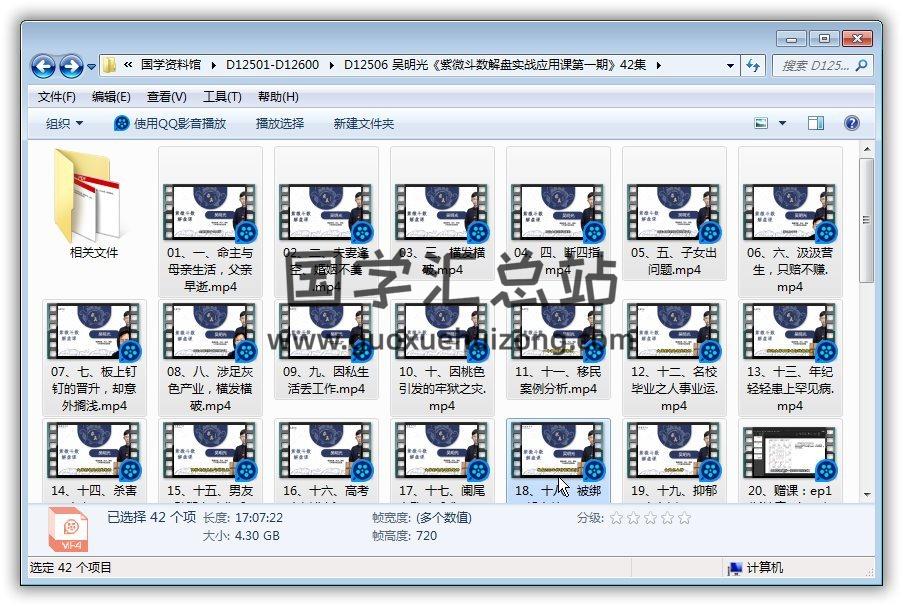
Task: Select video 14、十四、杀害
Action: coord(94,460)
